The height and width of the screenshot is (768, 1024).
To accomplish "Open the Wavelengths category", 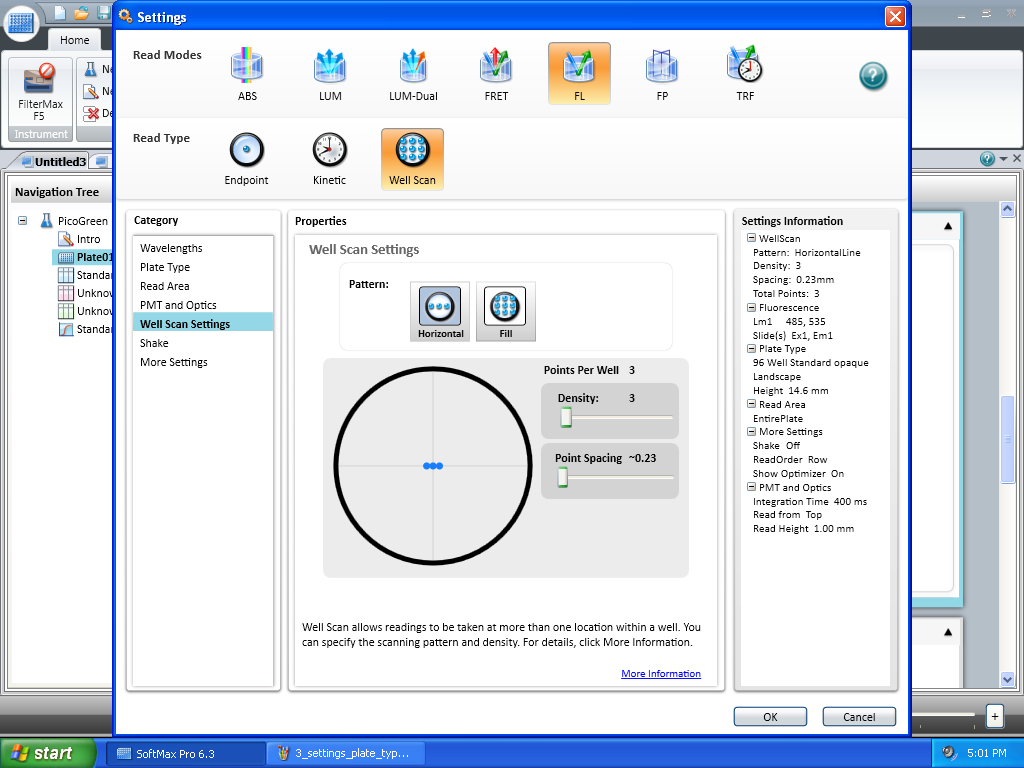I will [171, 248].
